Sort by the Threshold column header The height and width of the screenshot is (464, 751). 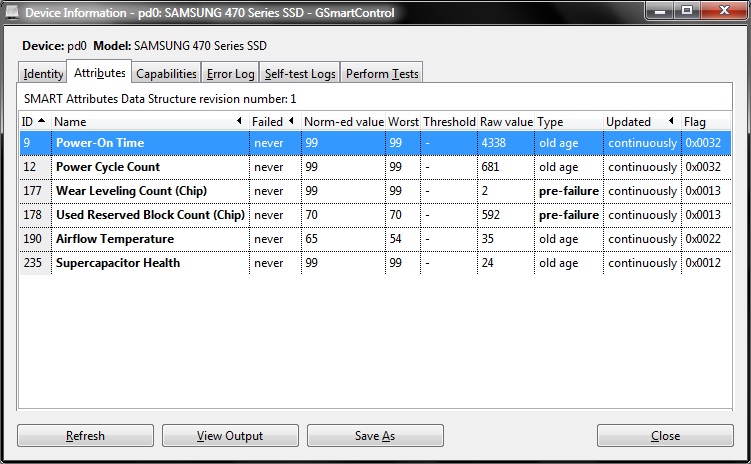449,122
